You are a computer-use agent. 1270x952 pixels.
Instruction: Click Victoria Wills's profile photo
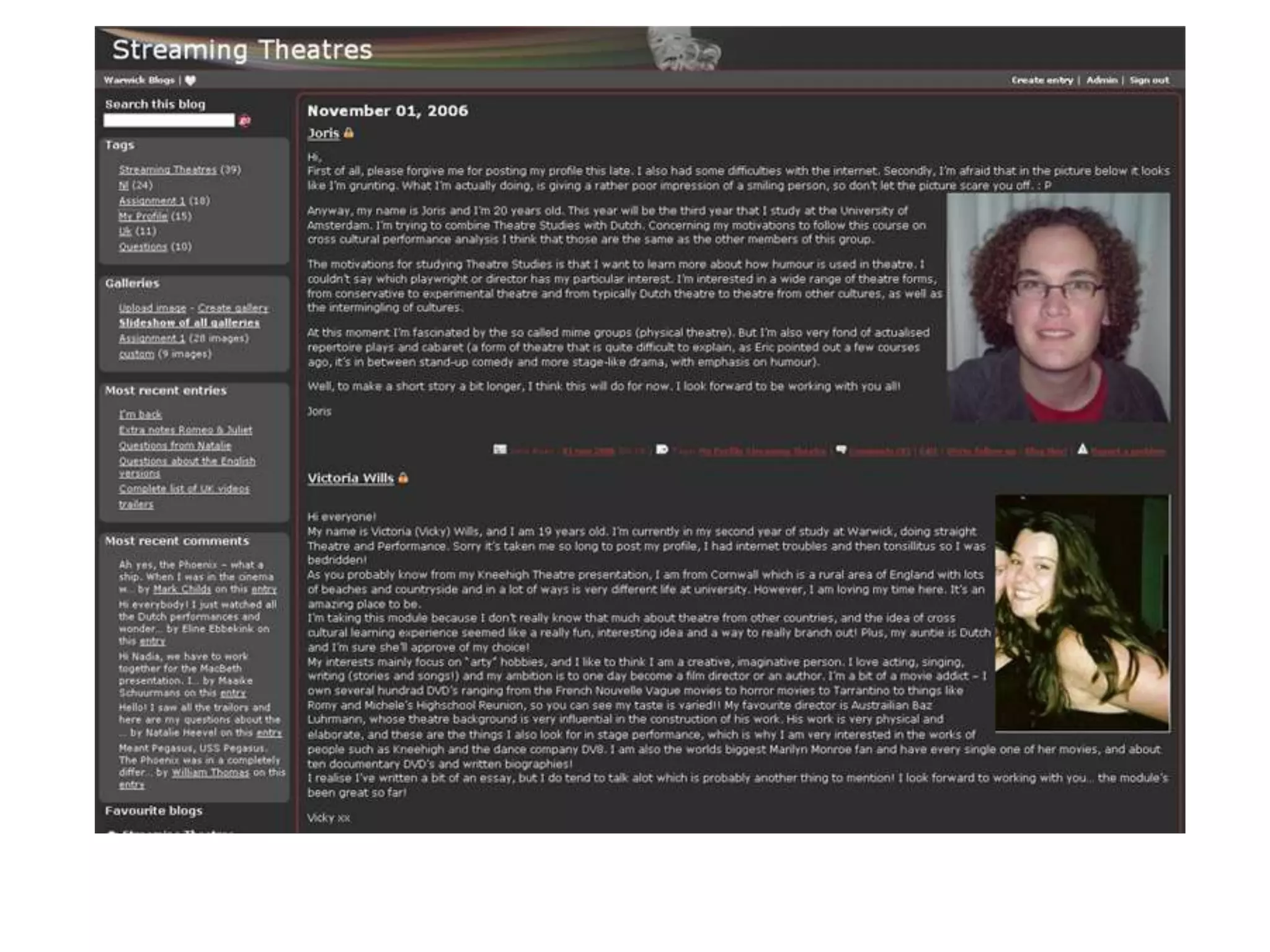(1082, 612)
